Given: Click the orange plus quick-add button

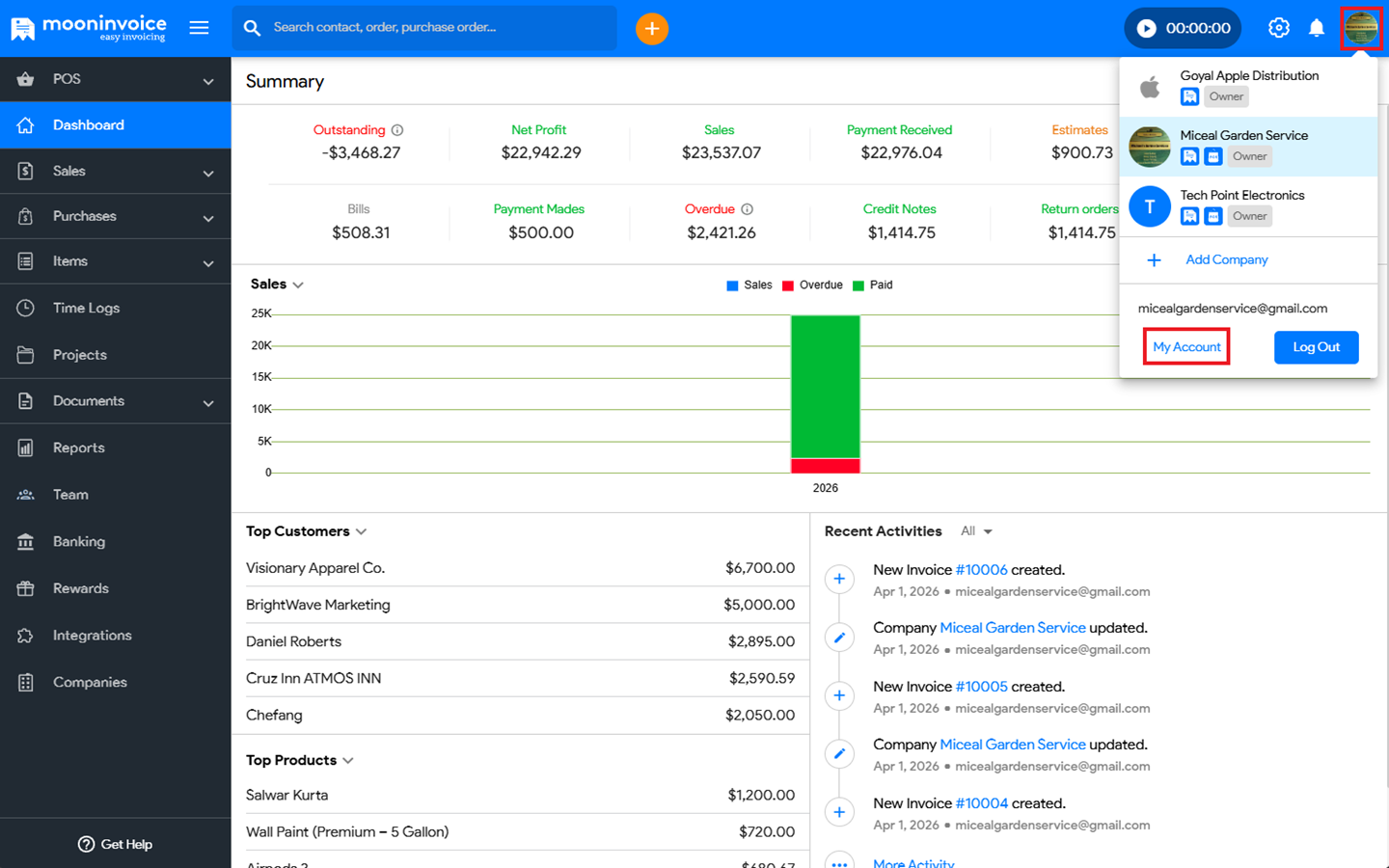Looking at the screenshot, I should [x=652, y=29].
